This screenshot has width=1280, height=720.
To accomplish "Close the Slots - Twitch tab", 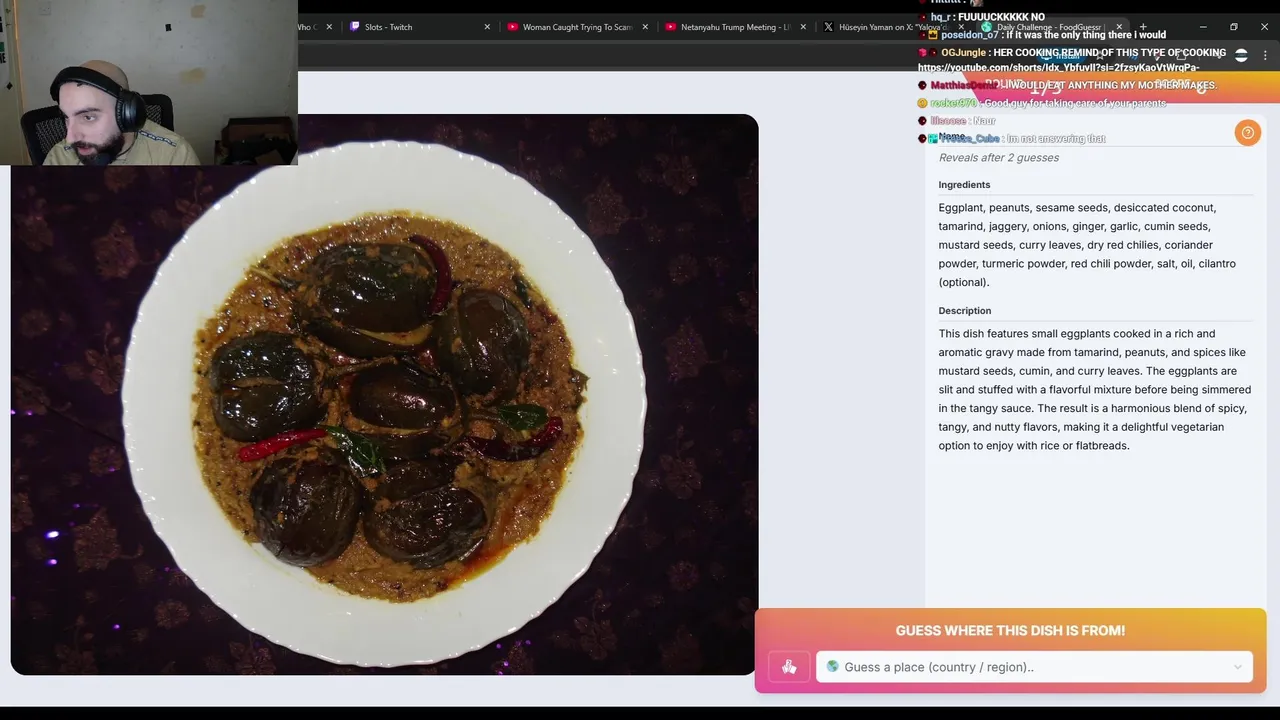I will (x=487, y=27).
